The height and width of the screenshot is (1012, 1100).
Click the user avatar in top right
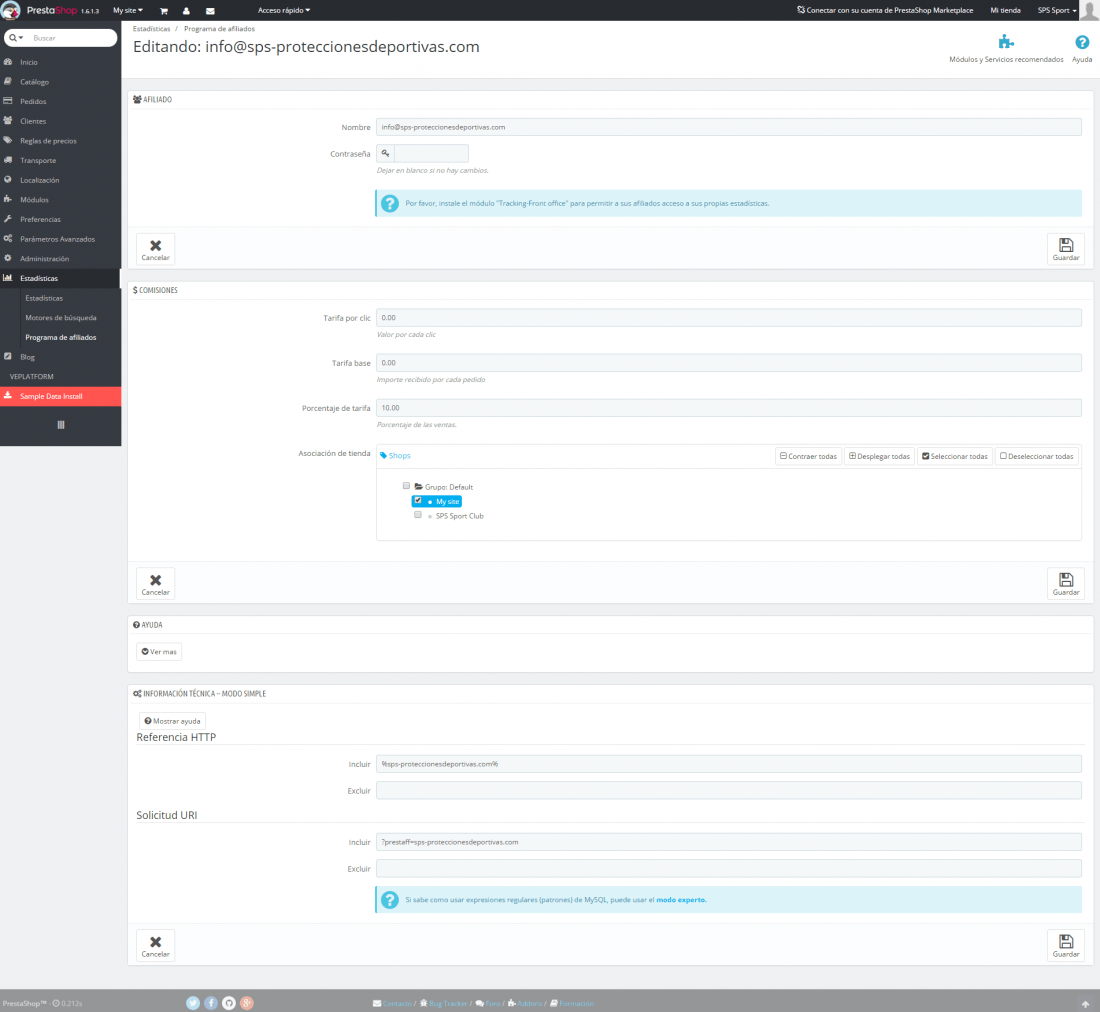[1089, 11]
